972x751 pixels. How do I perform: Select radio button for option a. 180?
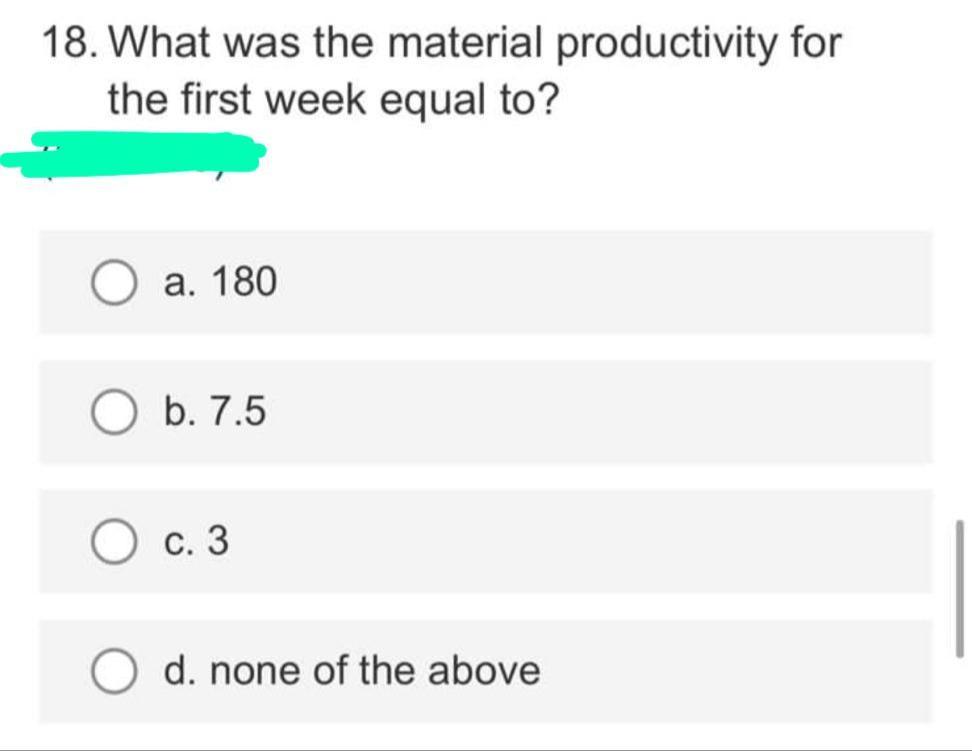[113, 281]
